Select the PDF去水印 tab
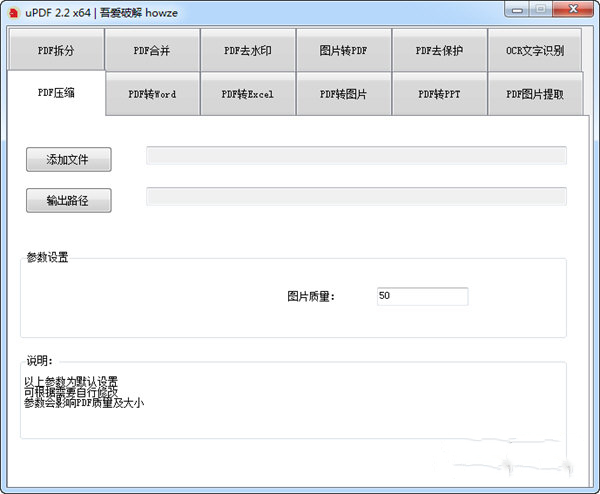This screenshot has height=494, width=600. (248, 50)
